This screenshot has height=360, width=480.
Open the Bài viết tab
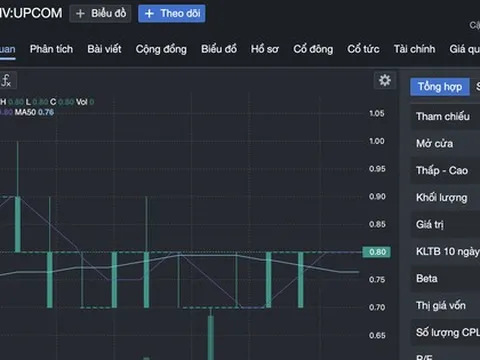pyautogui.click(x=104, y=49)
